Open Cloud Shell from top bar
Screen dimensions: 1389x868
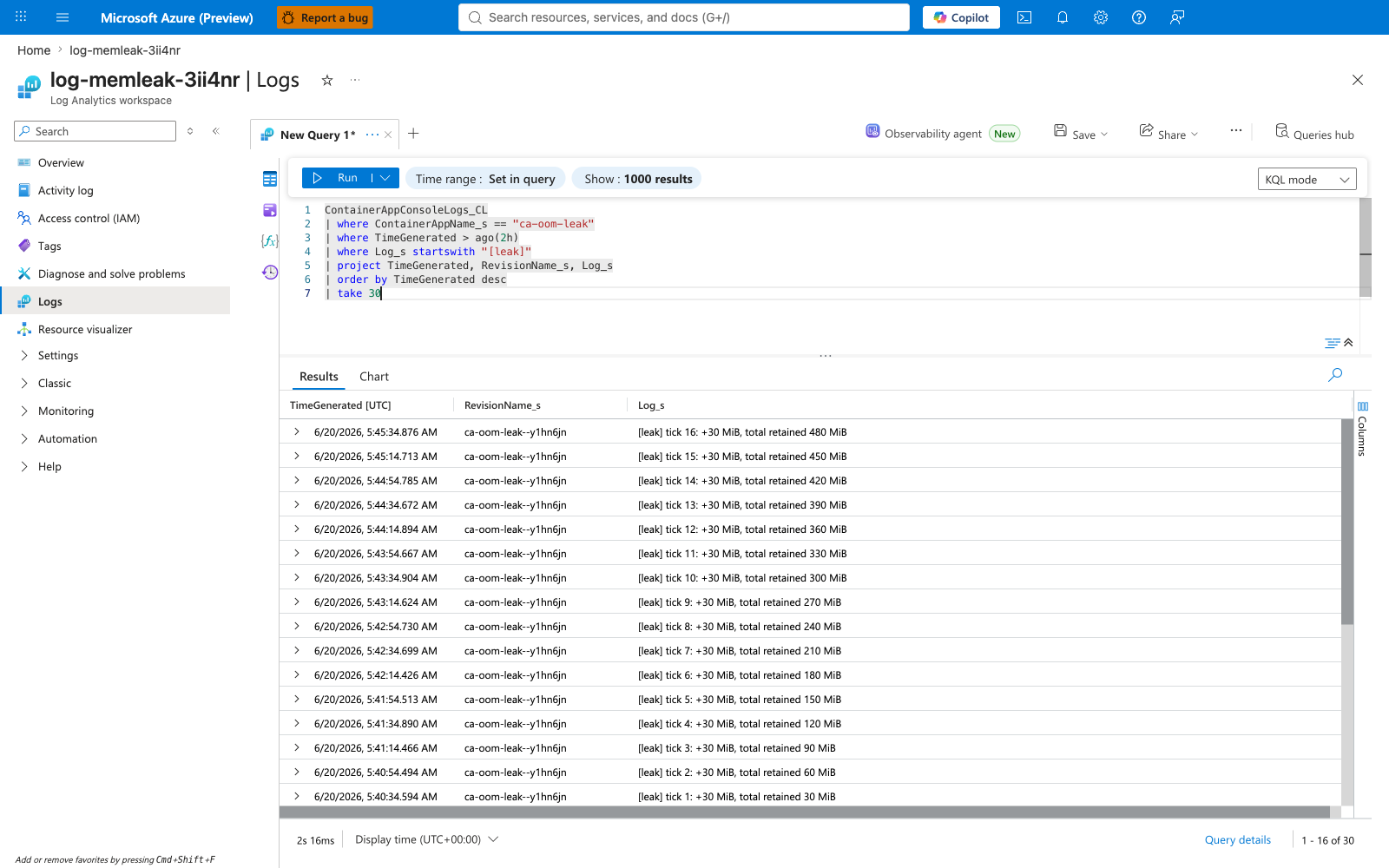pos(1024,17)
